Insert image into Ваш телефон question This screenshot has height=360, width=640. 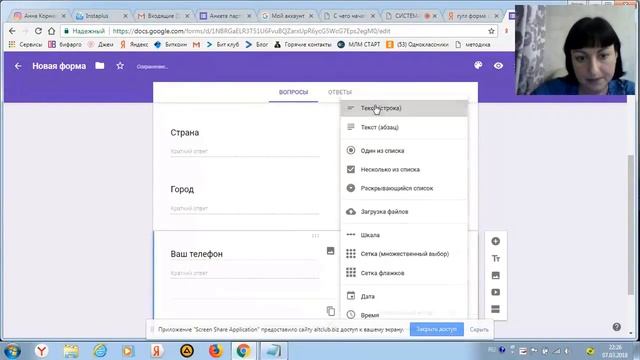pos(331,251)
